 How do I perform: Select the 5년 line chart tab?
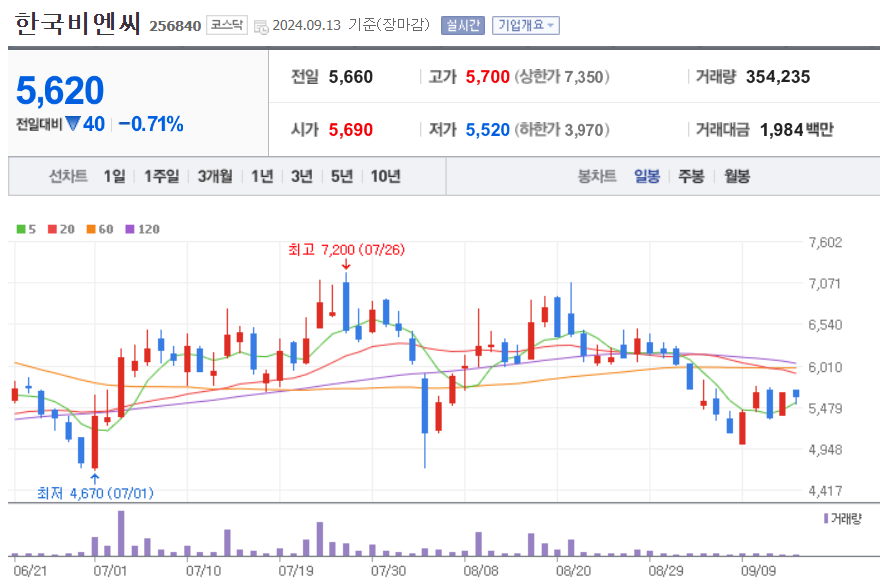pyautogui.click(x=342, y=176)
